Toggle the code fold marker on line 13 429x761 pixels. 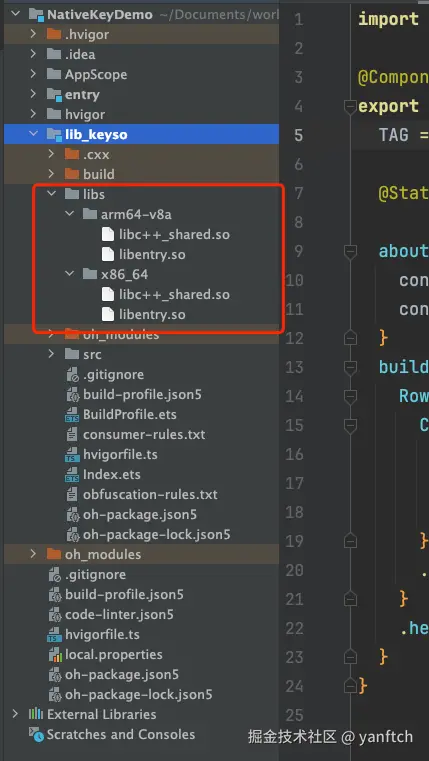(350, 367)
